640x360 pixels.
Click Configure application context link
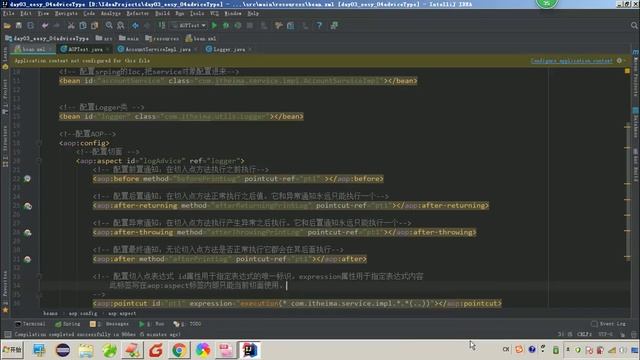point(571,61)
